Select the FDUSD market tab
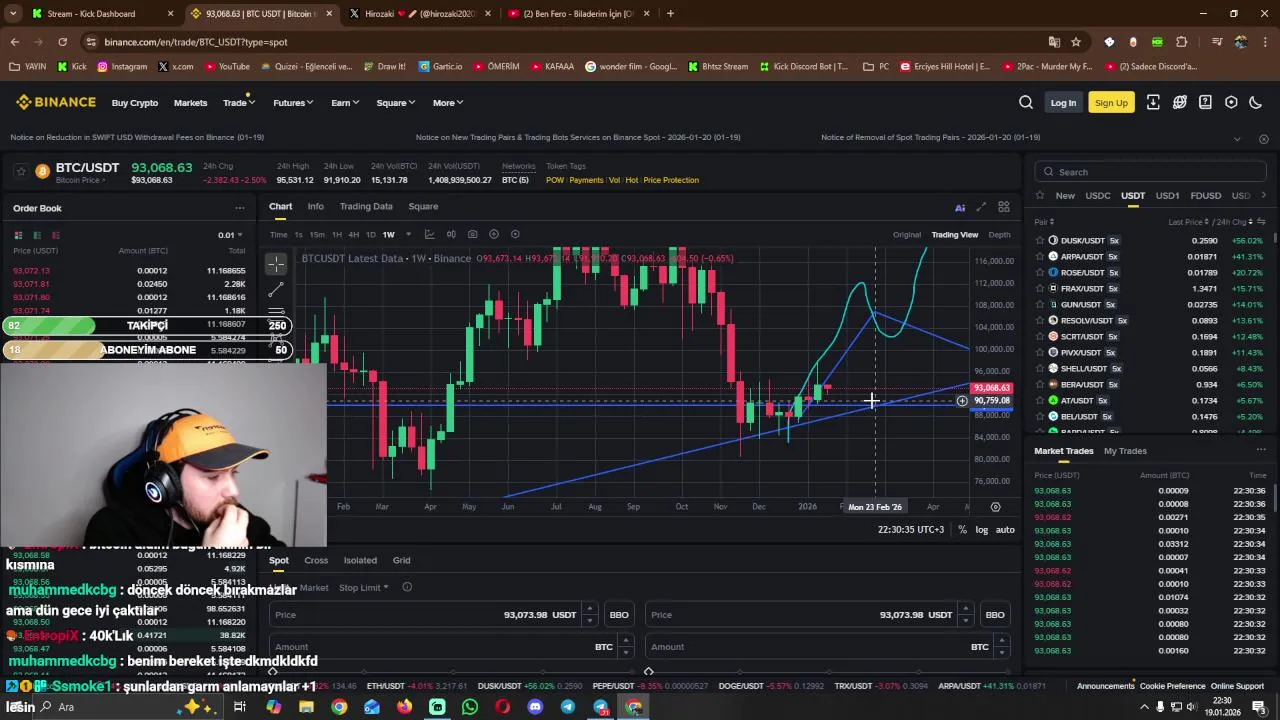The width and height of the screenshot is (1280, 720). (x=1205, y=196)
